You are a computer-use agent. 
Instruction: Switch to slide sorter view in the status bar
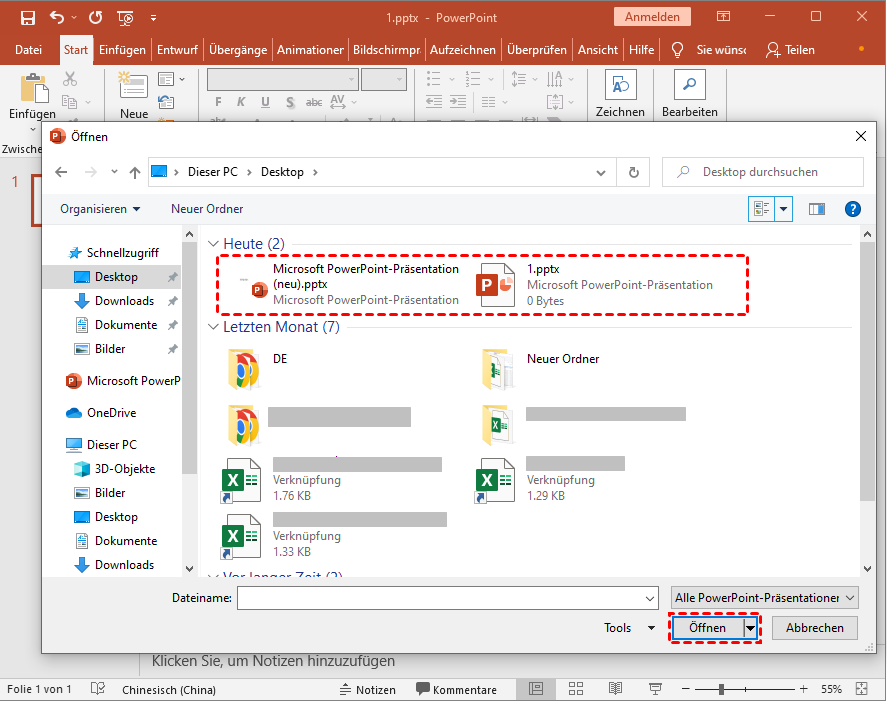click(576, 689)
